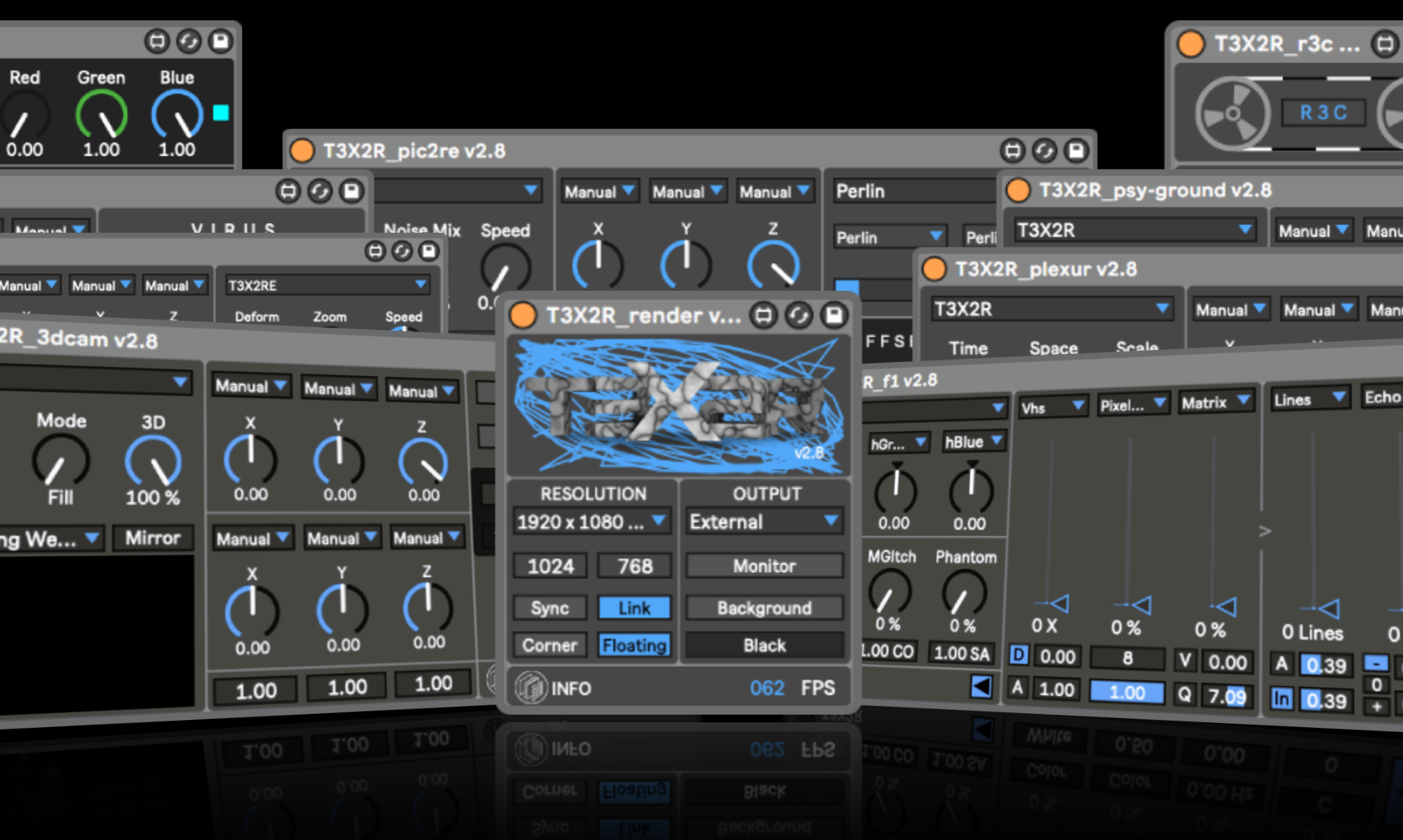Click the presentation icon on T3X2R_r3c title bar
This screenshot has height=840, width=1403.
[1384, 44]
